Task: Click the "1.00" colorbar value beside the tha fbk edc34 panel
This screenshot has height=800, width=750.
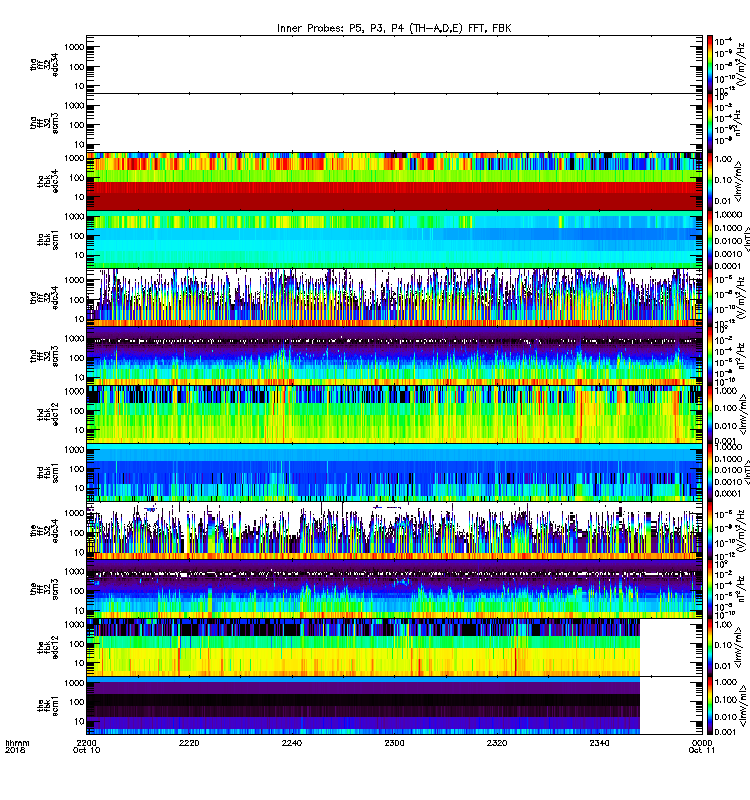Action: pyautogui.click(x=723, y=159)
